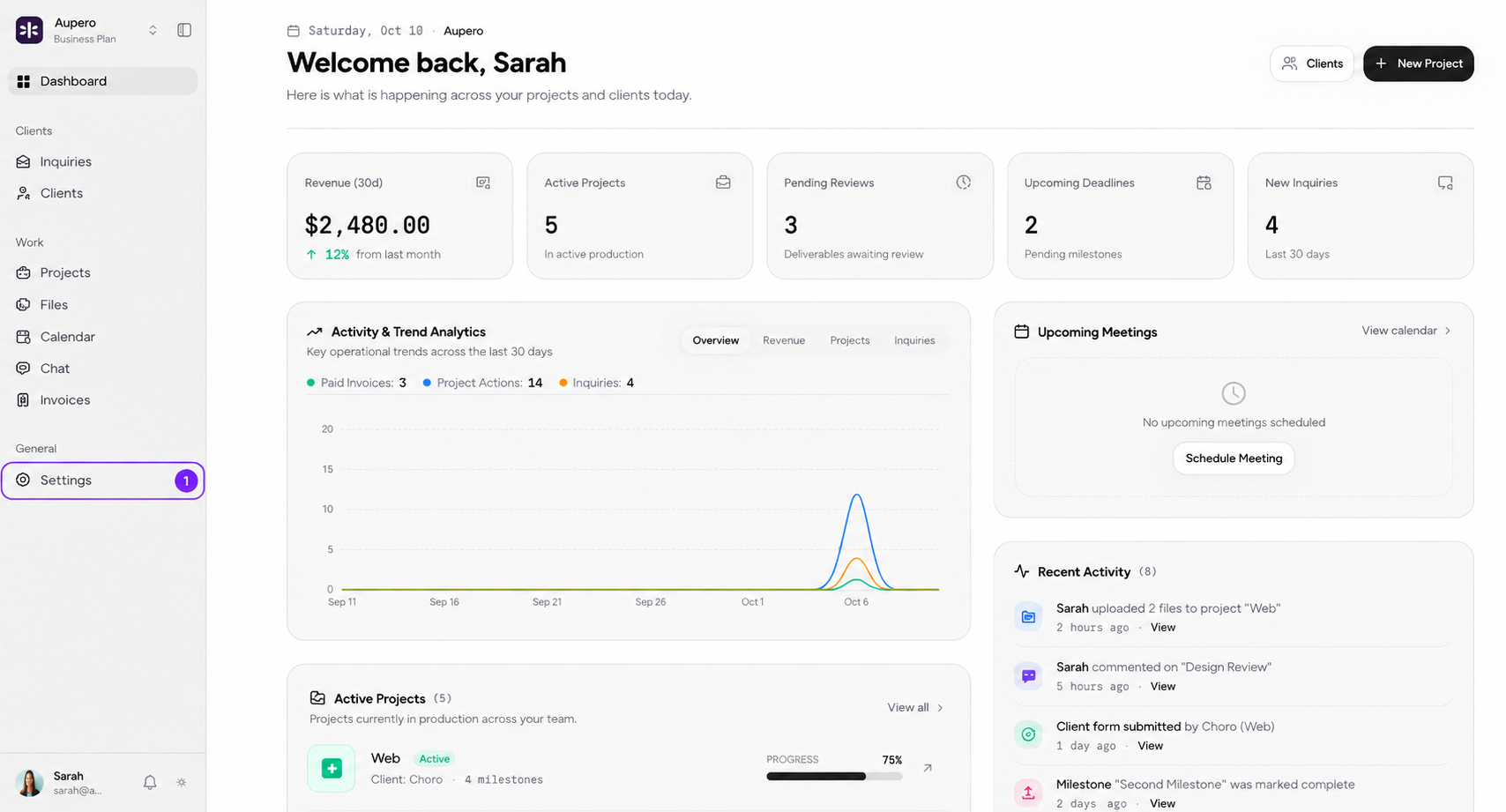Click the client form submitted activity icon
Screen dimensions: 1506x812
pos(1028,734)
